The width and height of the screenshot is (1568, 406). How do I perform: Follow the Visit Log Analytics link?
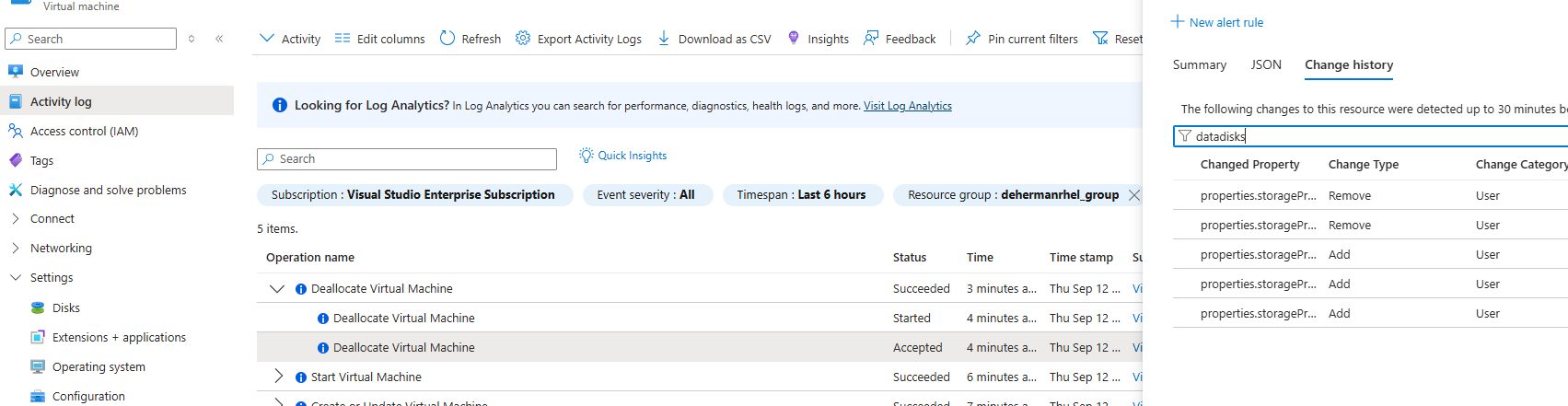point(908,106)
